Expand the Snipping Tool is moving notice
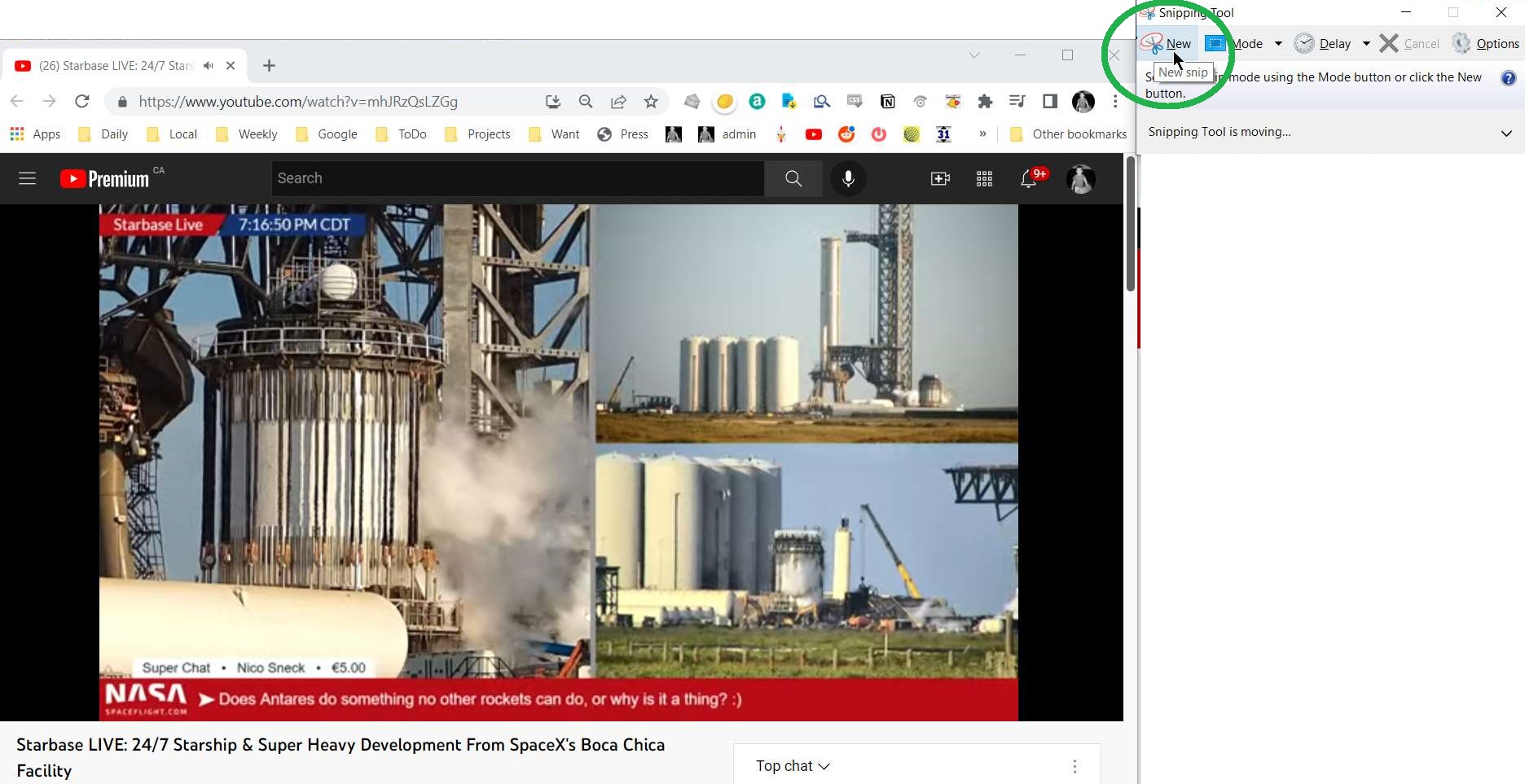 (x=1506, y=133)
